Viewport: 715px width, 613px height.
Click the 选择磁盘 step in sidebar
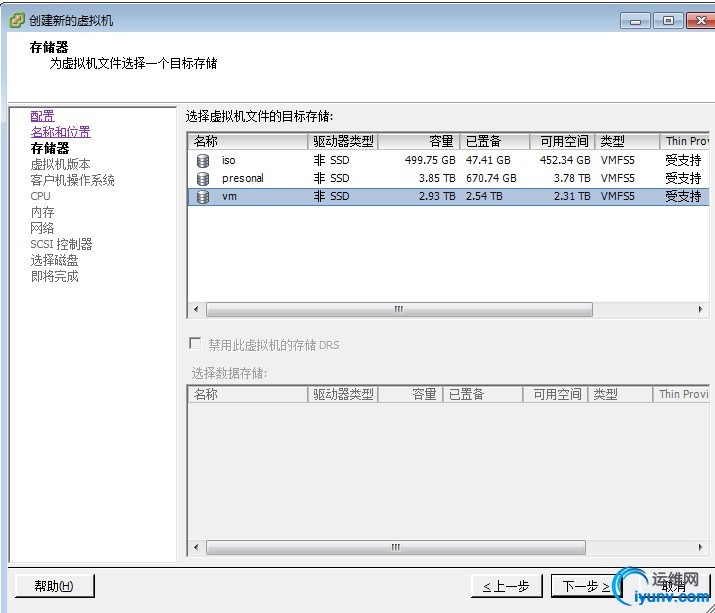tap(54, 260)
